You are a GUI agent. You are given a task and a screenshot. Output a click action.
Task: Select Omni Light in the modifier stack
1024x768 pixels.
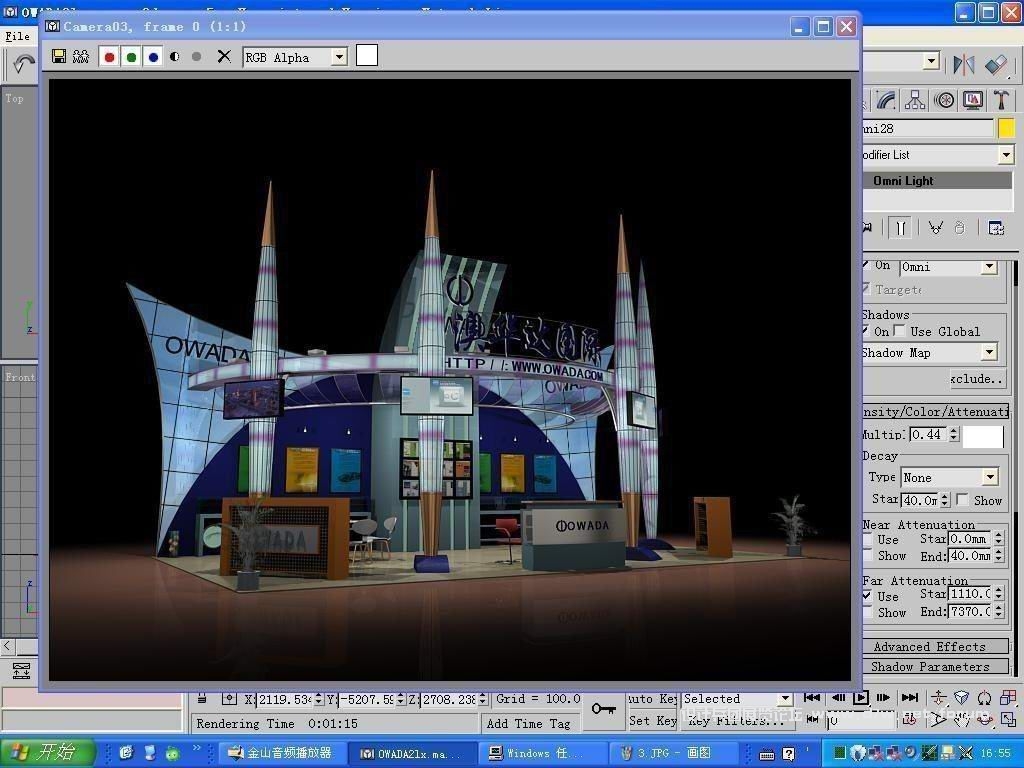tap(937, 181)
